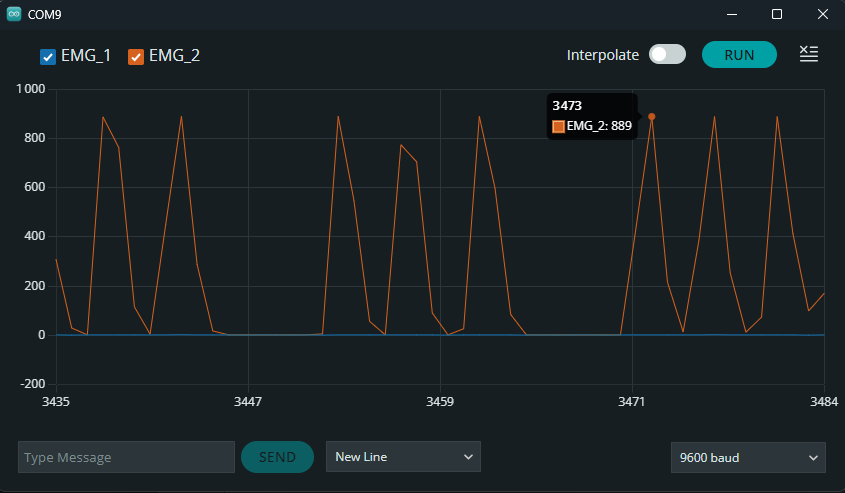Click the EMG_1 legend label text
845x493 pixels.
pos(86,56)
